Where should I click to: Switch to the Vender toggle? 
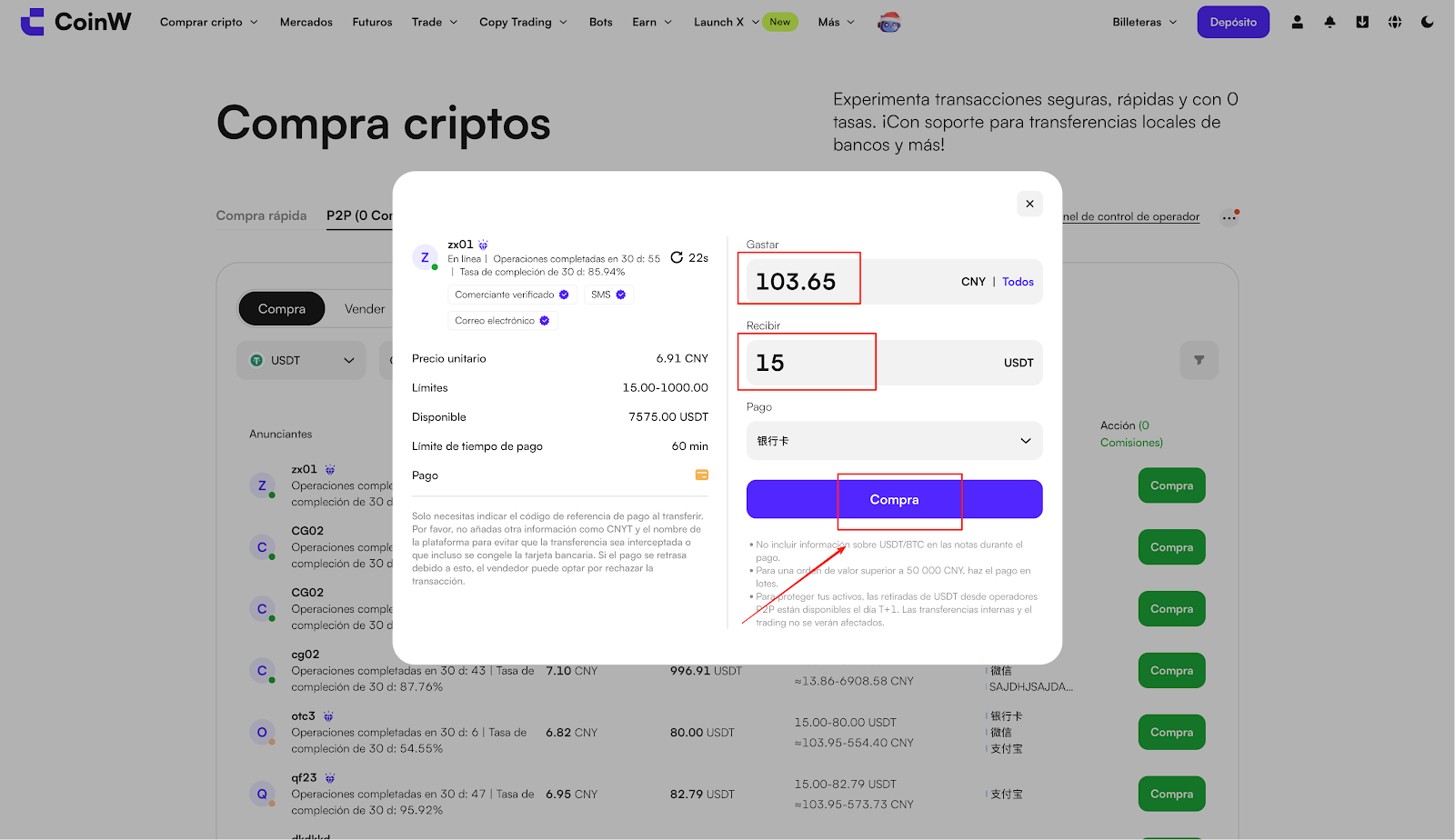[x=365, y=309]
